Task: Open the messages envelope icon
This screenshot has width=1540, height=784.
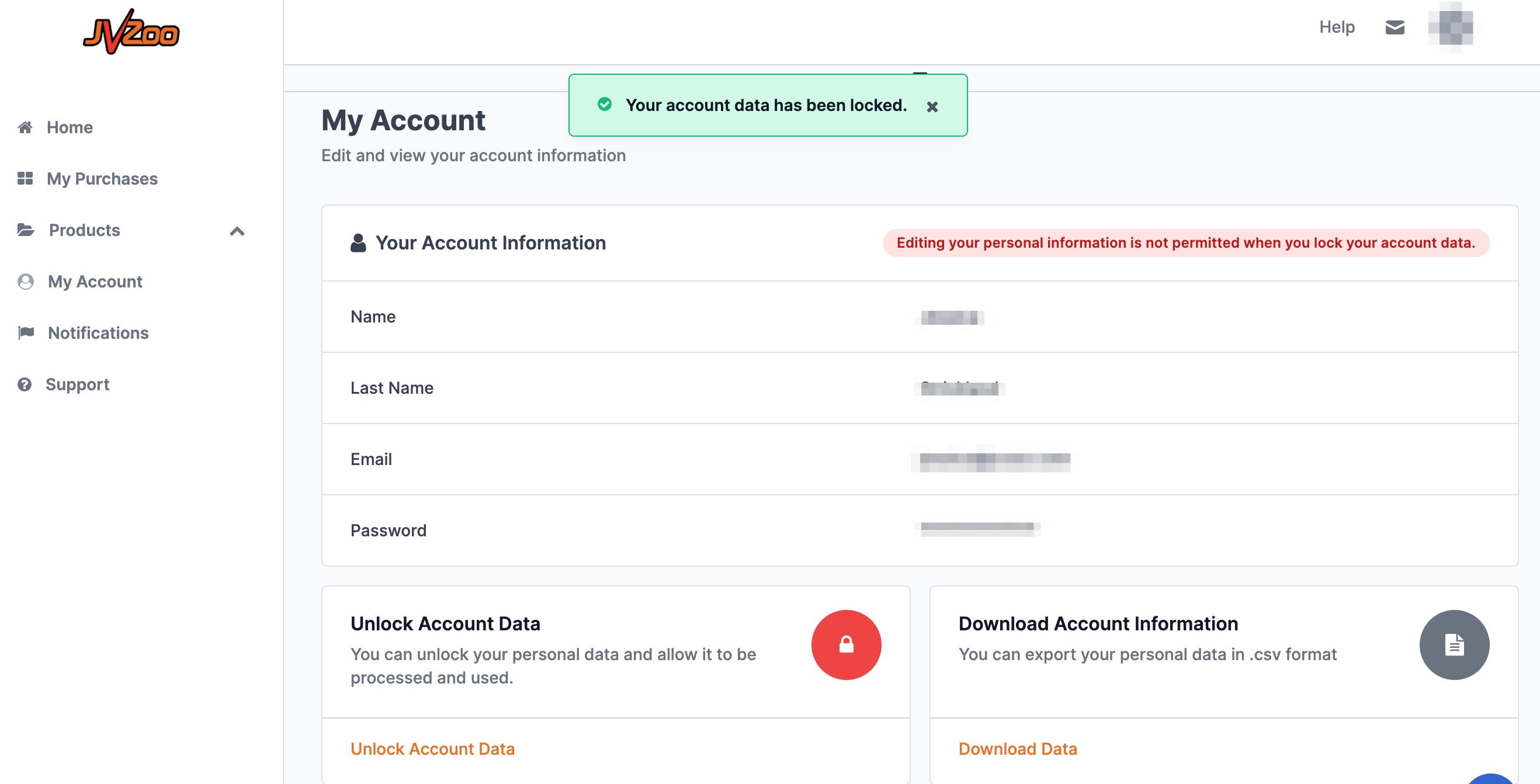Action: pyautogui.click(x=1395, y=27)
